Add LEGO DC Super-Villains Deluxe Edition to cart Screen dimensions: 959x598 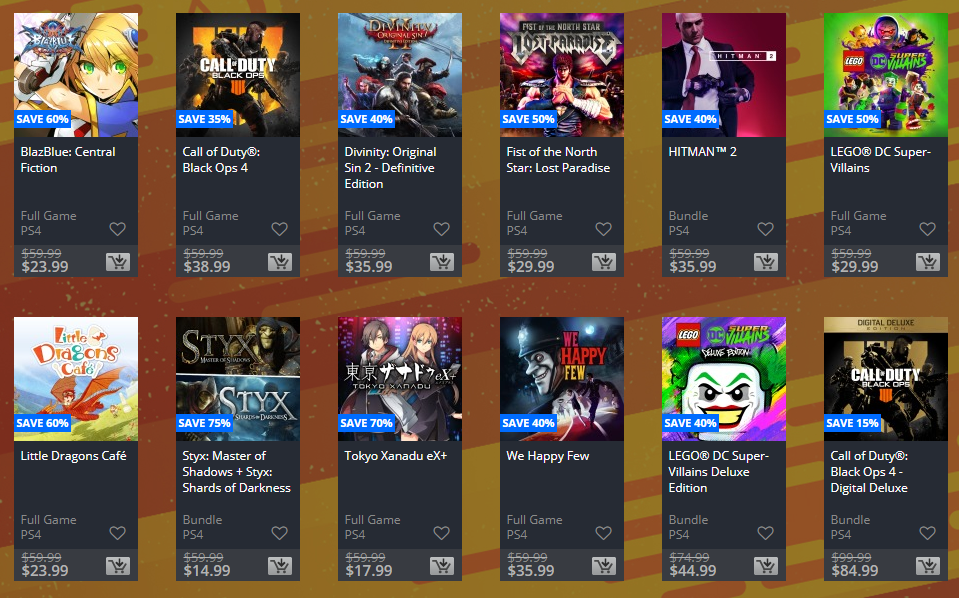(765, 566)
